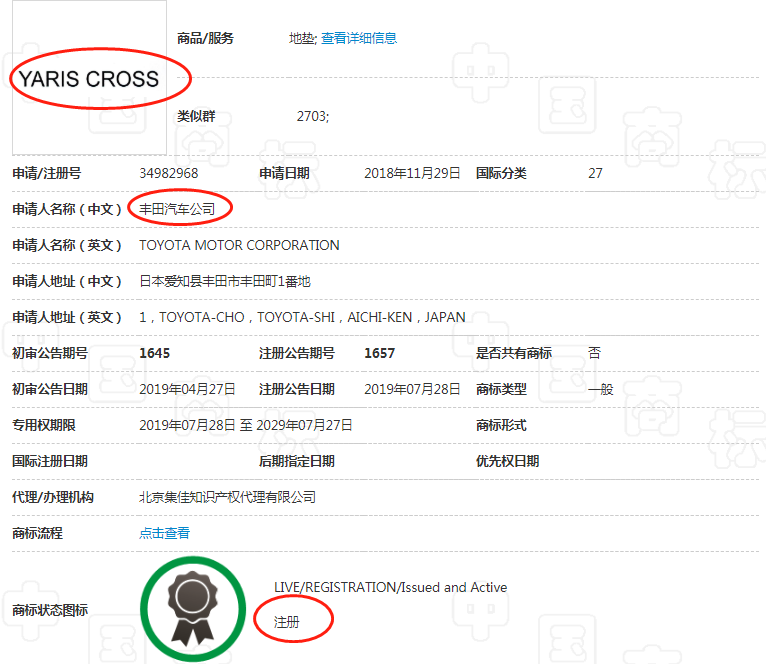The image size is (766, 664).
Task: Select the preliminary announcement issue 1645
Action: (x=154, y=353)
